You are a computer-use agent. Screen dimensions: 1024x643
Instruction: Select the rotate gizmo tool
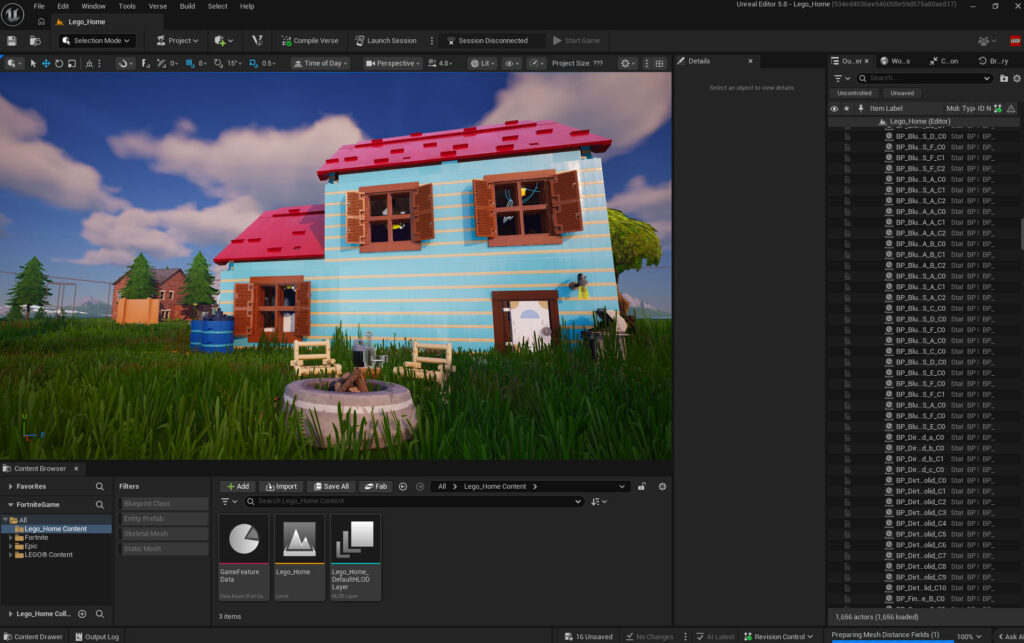coord(59,63)
